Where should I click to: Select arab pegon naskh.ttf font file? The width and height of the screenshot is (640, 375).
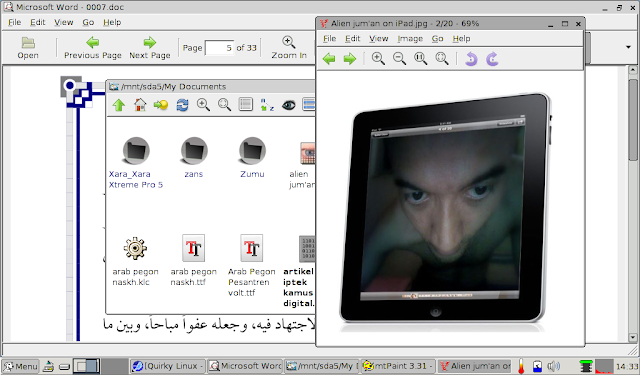point(193,261)
